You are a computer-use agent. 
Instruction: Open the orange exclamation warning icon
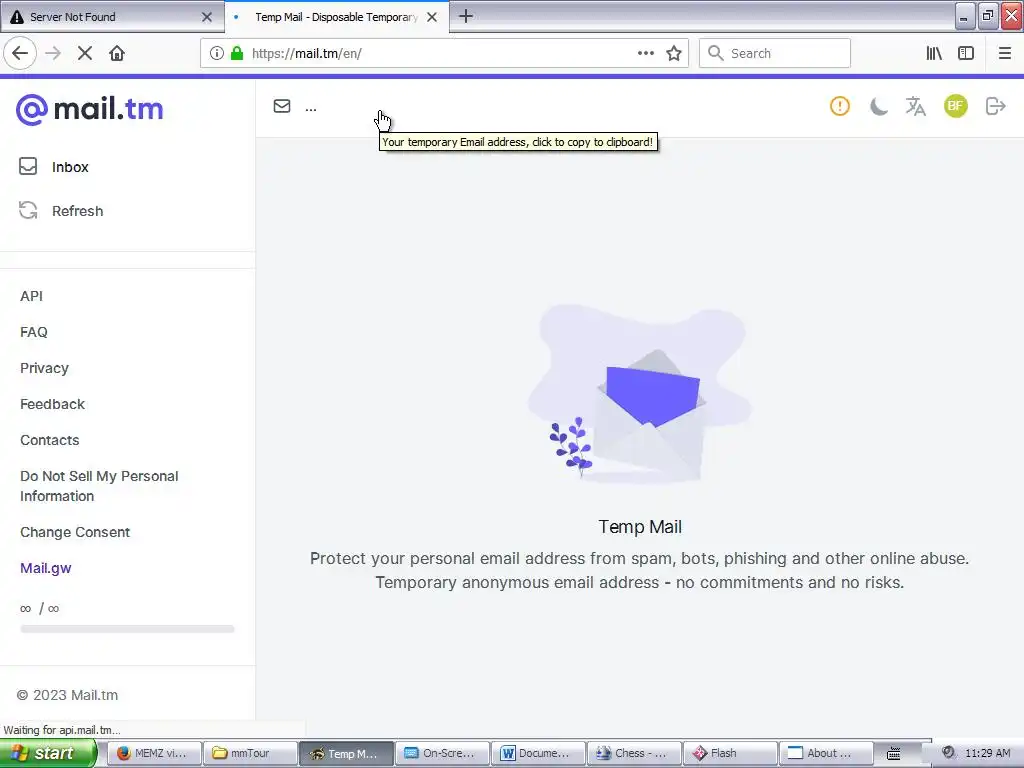tap(839, 106)
